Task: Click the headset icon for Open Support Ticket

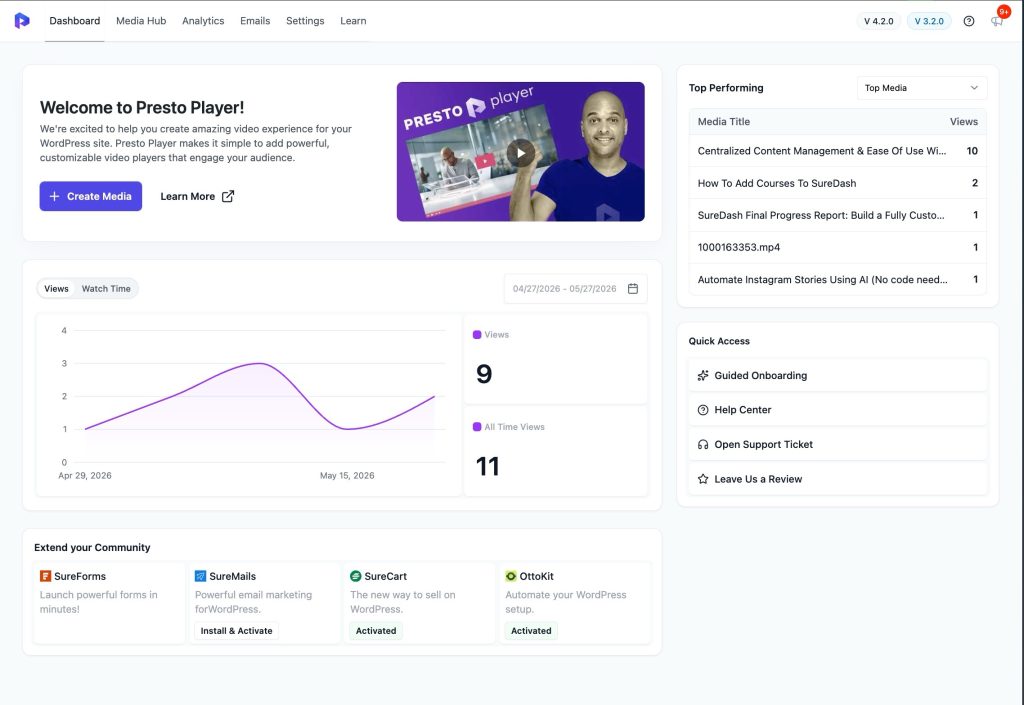Action: point(703,445)
